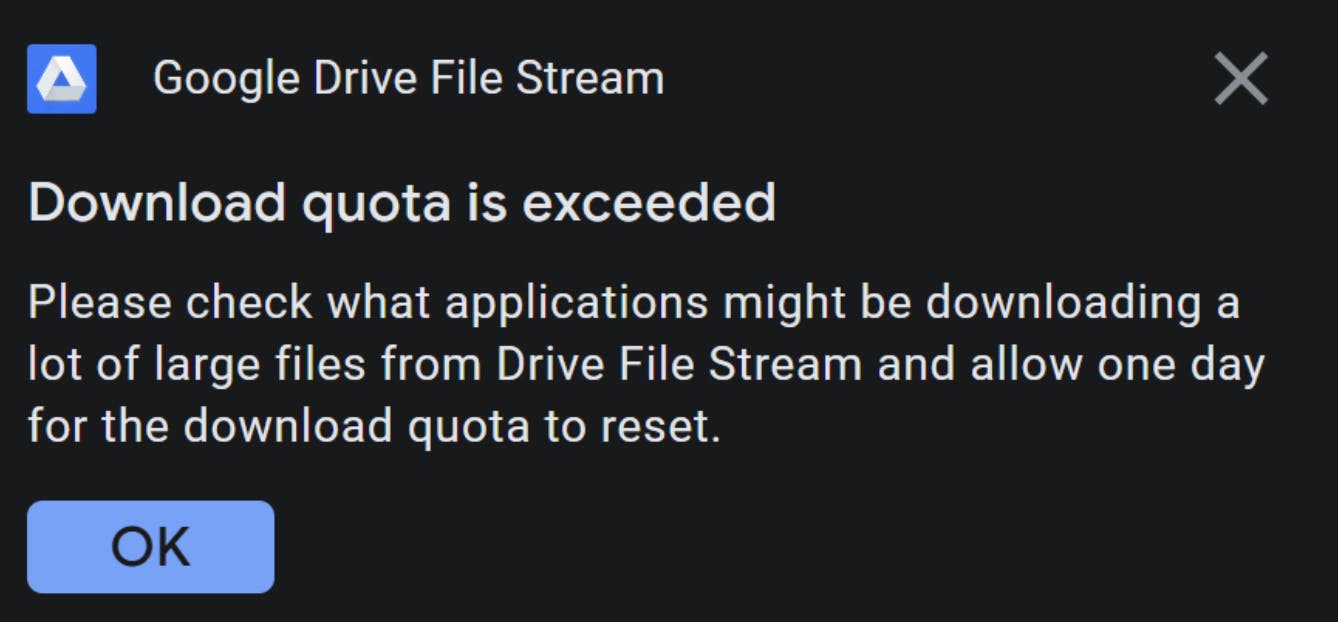1338x622 pixels.
Task: Click the words "large files" in the message
Action: tap(260, 365)
